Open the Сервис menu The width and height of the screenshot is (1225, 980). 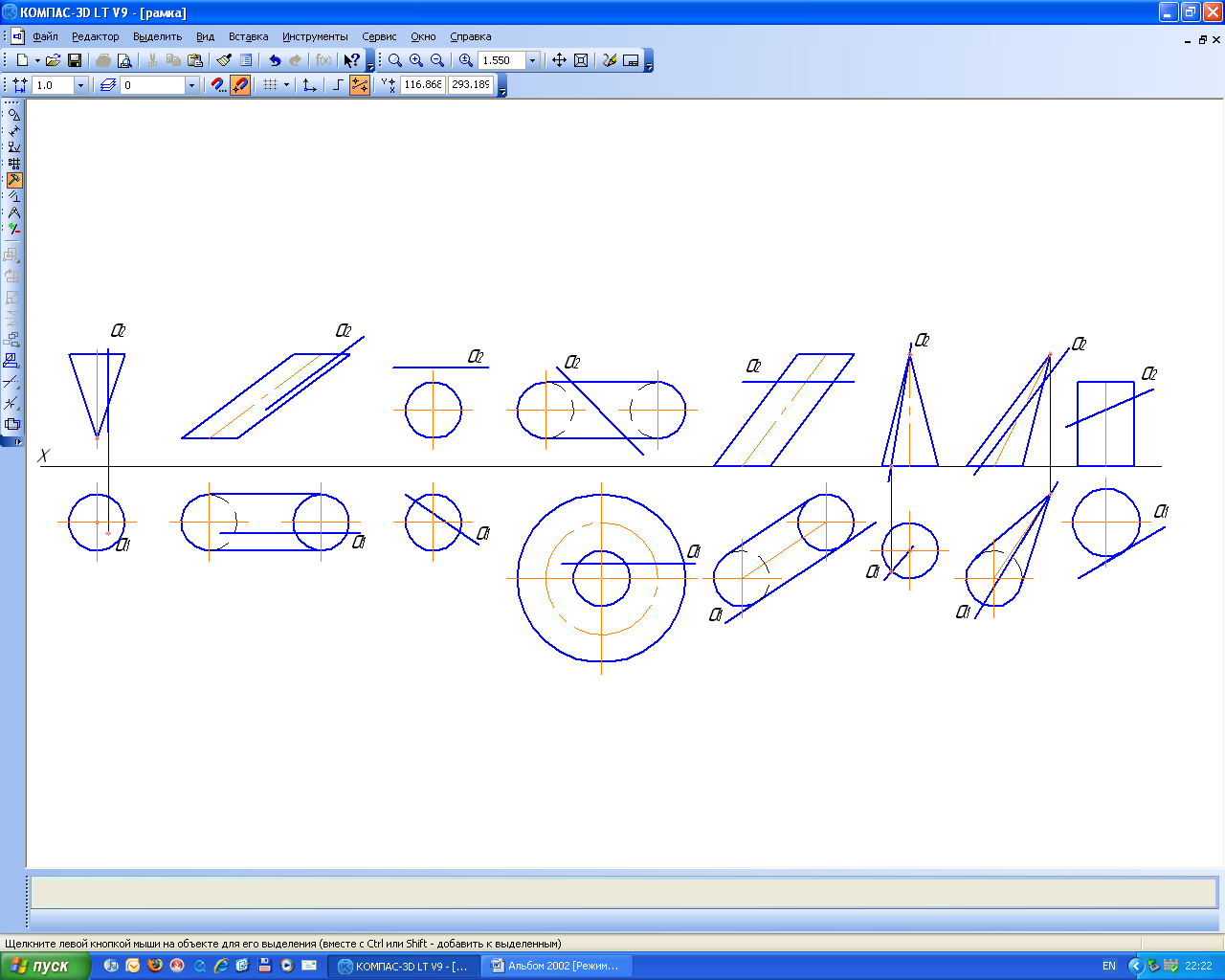point(379,36)
